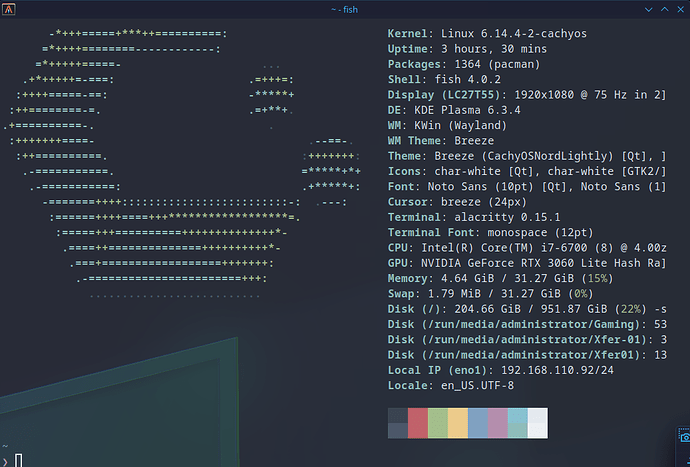Click the Kernel line 'Linux 6.14.4-2-cachyos'

click(514, 34)
